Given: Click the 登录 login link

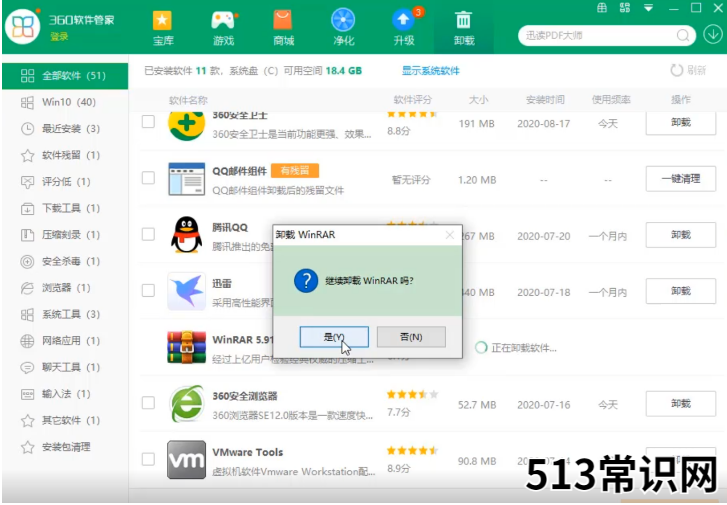Looking at the screenshot, I should point(59,37).
